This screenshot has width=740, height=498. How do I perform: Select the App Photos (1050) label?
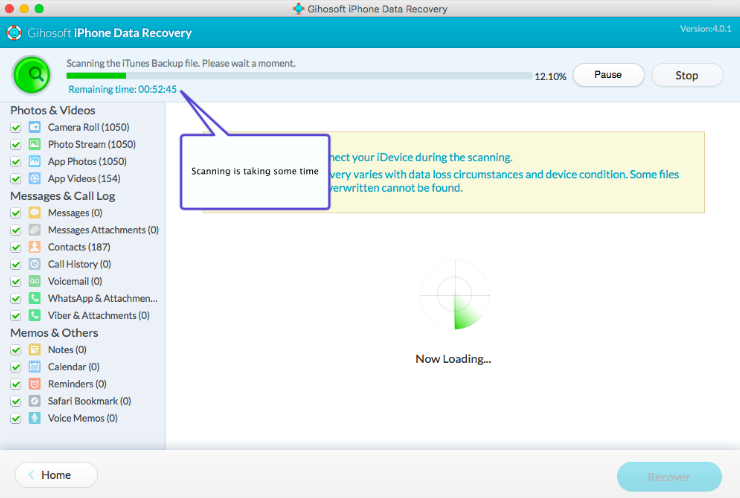pos(87,161)
